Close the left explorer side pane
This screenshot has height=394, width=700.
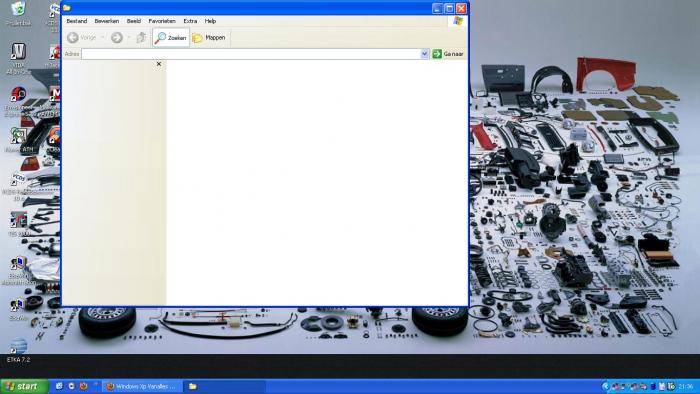click(159, 64)
